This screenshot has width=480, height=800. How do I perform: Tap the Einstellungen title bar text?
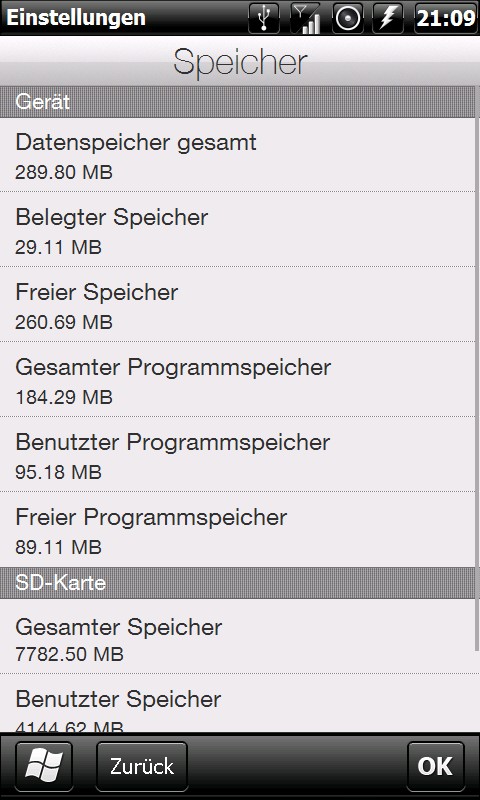click(x=76, y=18)
